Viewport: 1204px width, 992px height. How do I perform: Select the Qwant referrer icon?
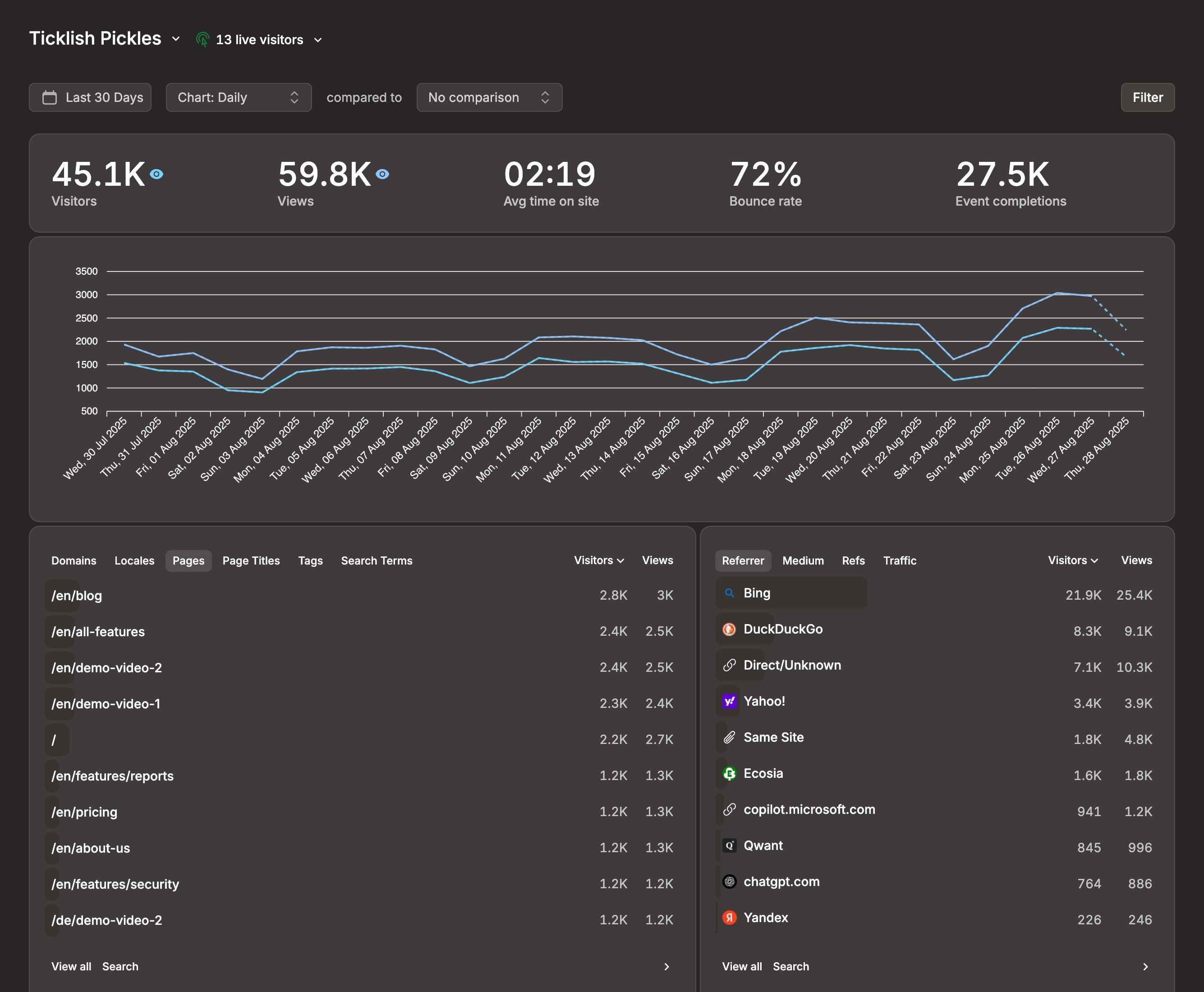coord(730,846)
